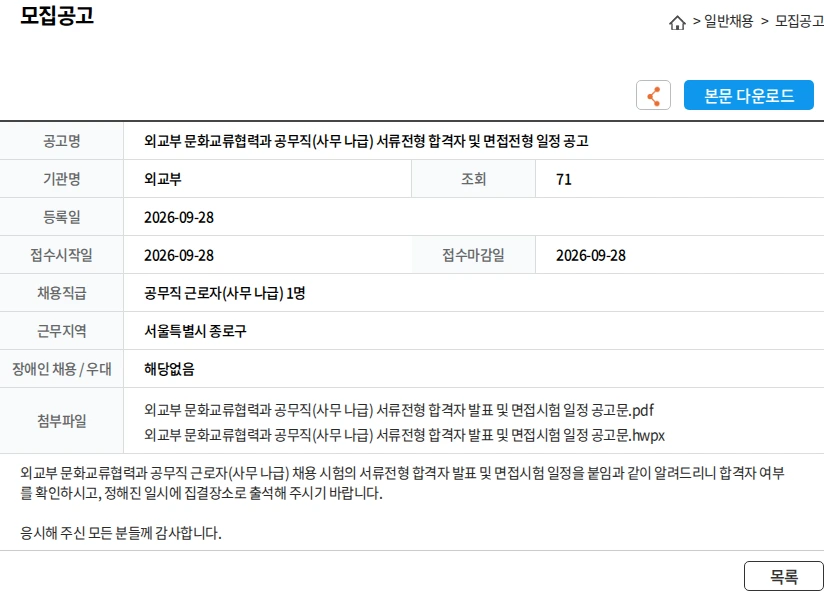Screen dimensions: 824x591
Task: Click the 근무지역 row label
Action: click(x=61, y=331)
